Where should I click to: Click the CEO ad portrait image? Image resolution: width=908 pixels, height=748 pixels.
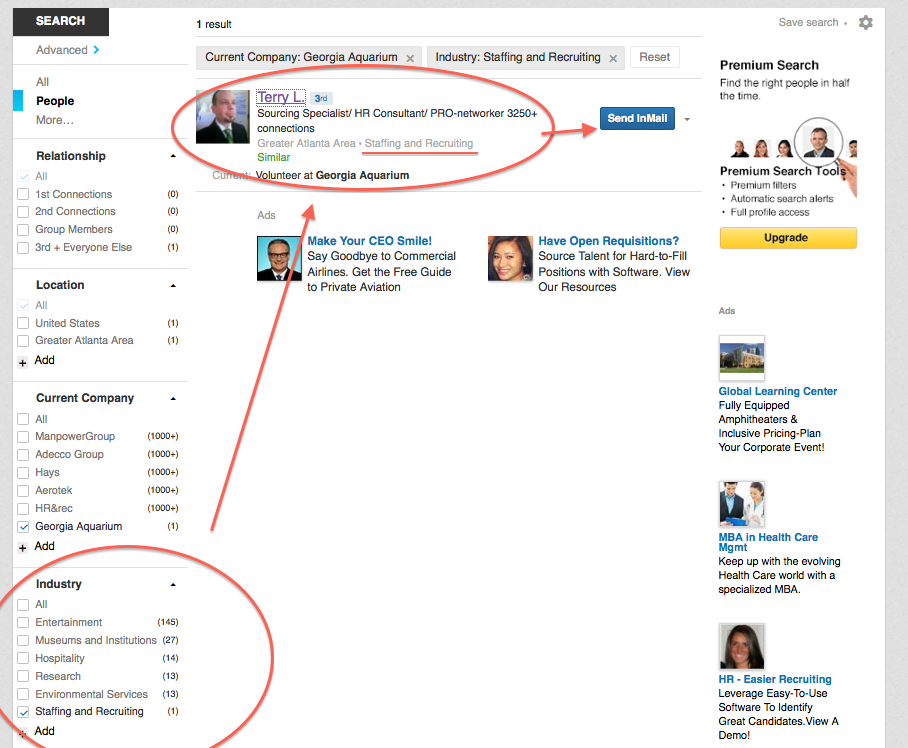pos(279,258)
